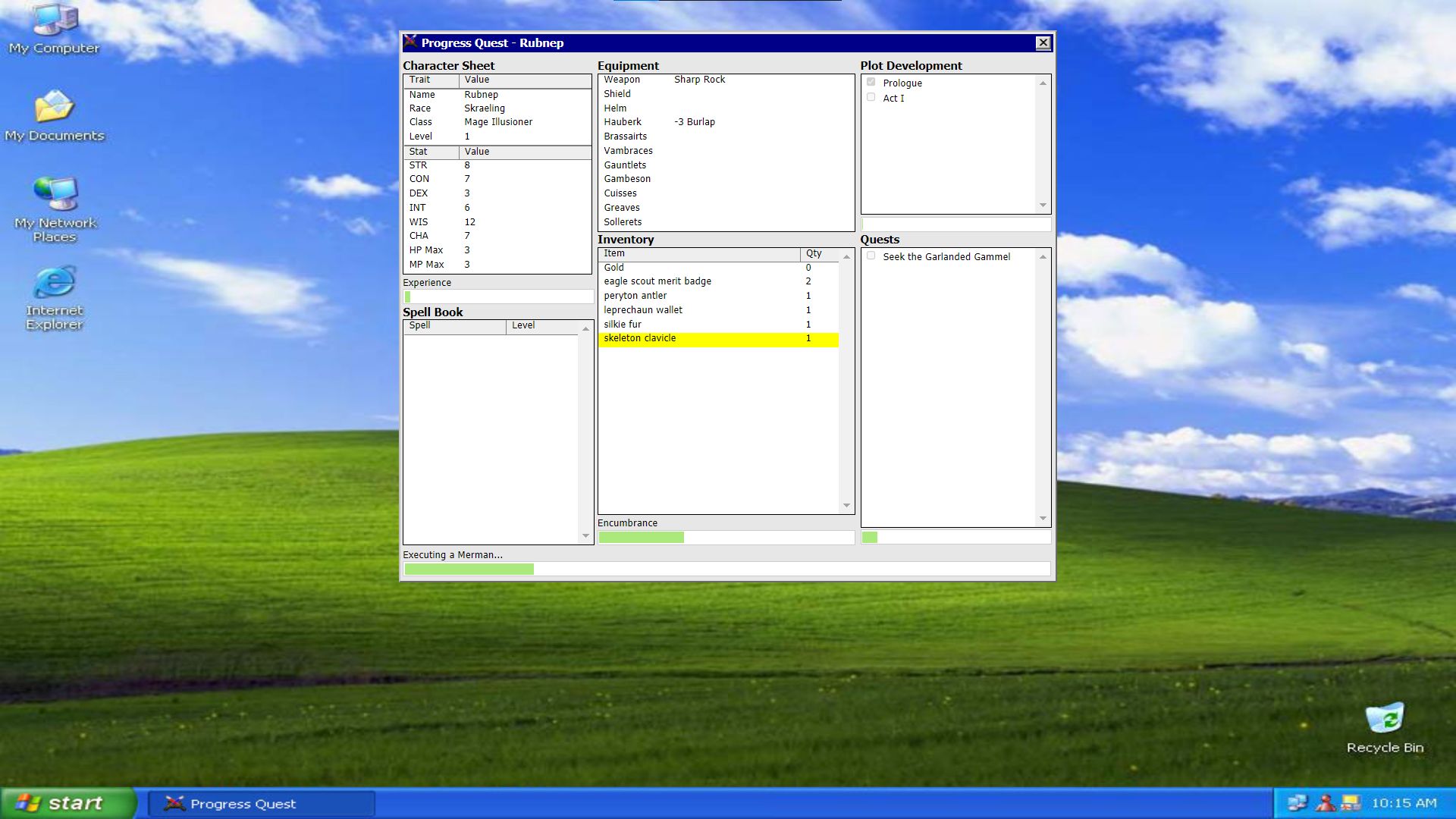The width and height of the screenshot is (1456, 819).
Task: Select the Name Rubnep trait row
Action: pyautogui.click(x=497, y=95)
